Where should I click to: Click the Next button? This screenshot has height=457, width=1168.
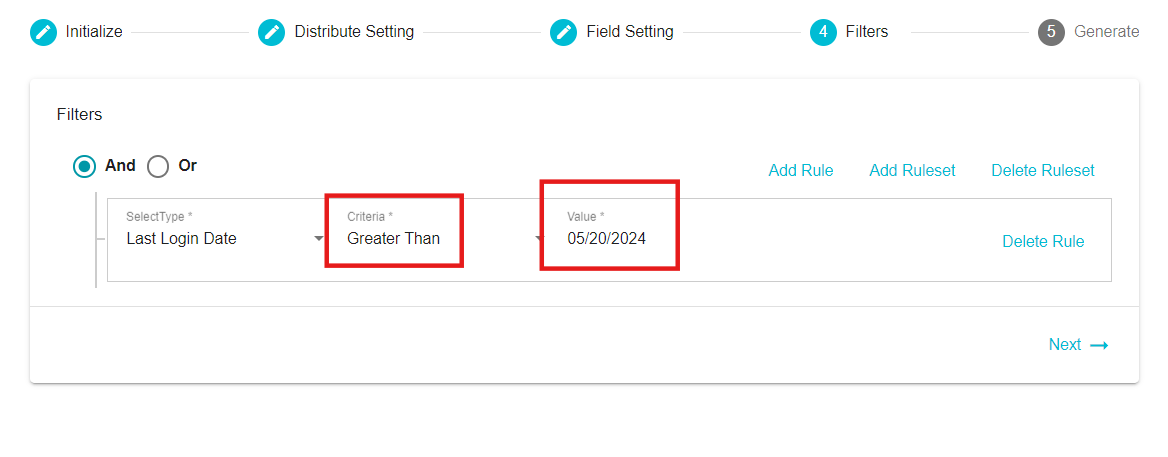pos(1079,345)
